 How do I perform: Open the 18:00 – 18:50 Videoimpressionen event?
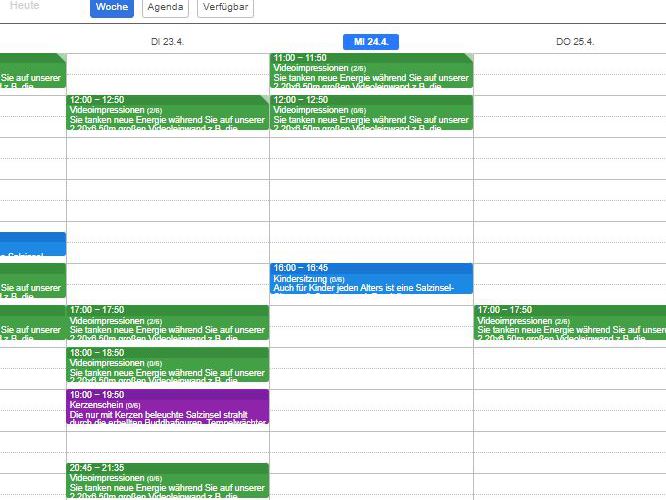[167, 365]
